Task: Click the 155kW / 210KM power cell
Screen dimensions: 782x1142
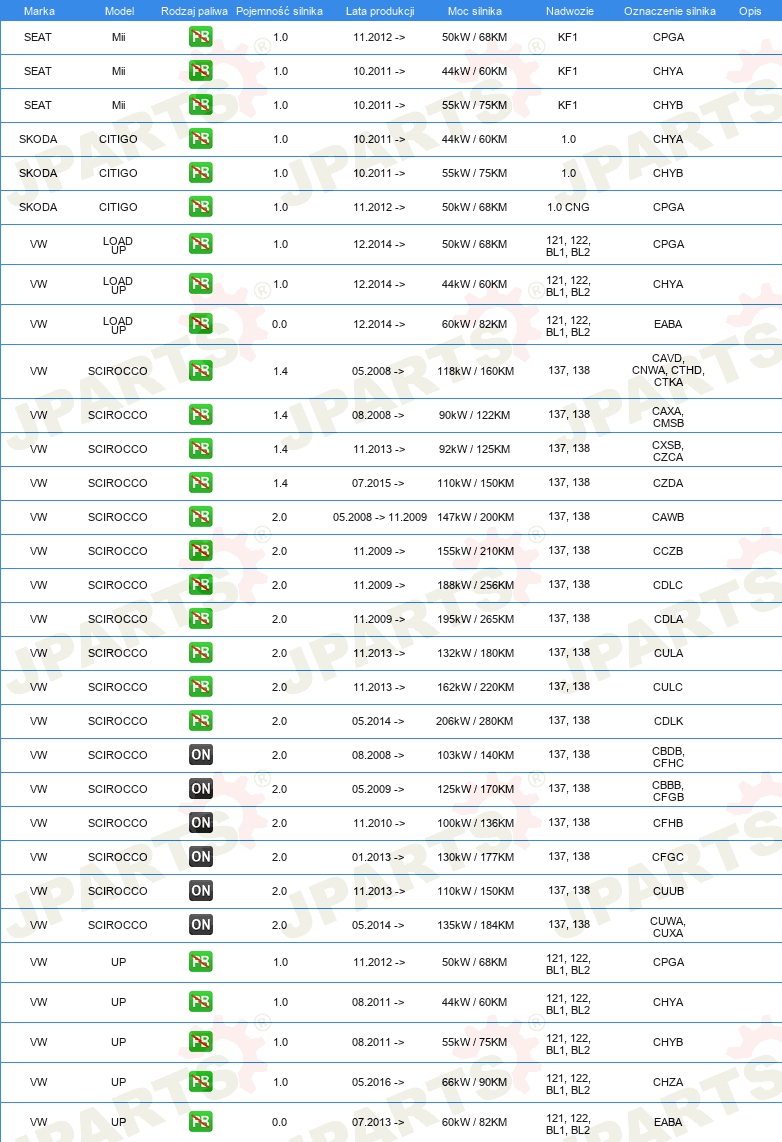Action: (x=475, y=551)
